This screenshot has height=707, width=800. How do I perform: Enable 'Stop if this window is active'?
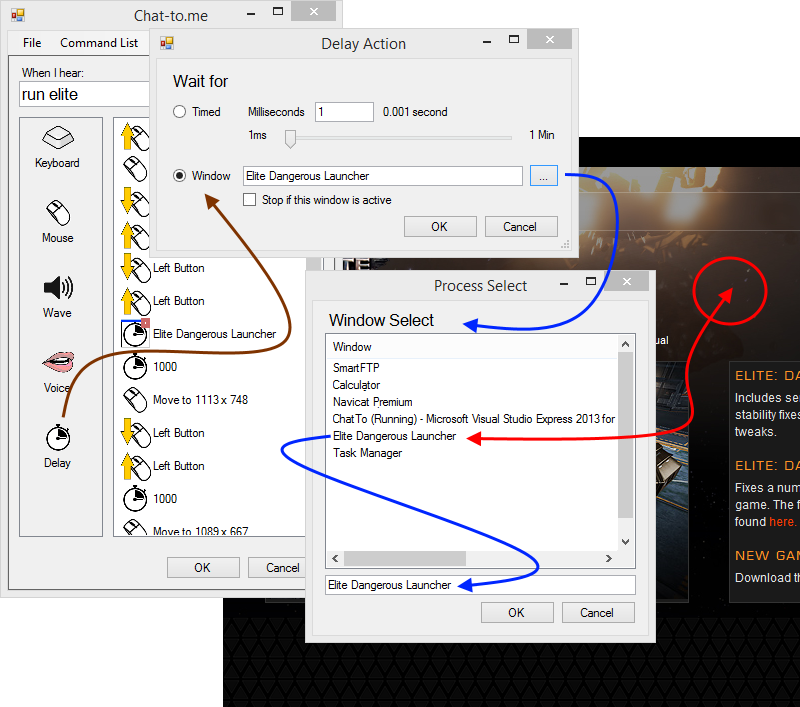click(x=249, y=199)
